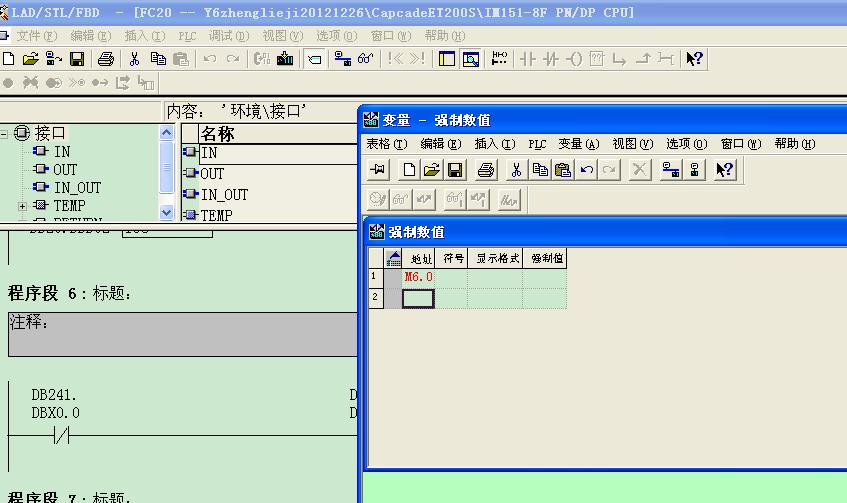
Task: Click interface tree scrollbar down arrow
Action: coord(166,213)
